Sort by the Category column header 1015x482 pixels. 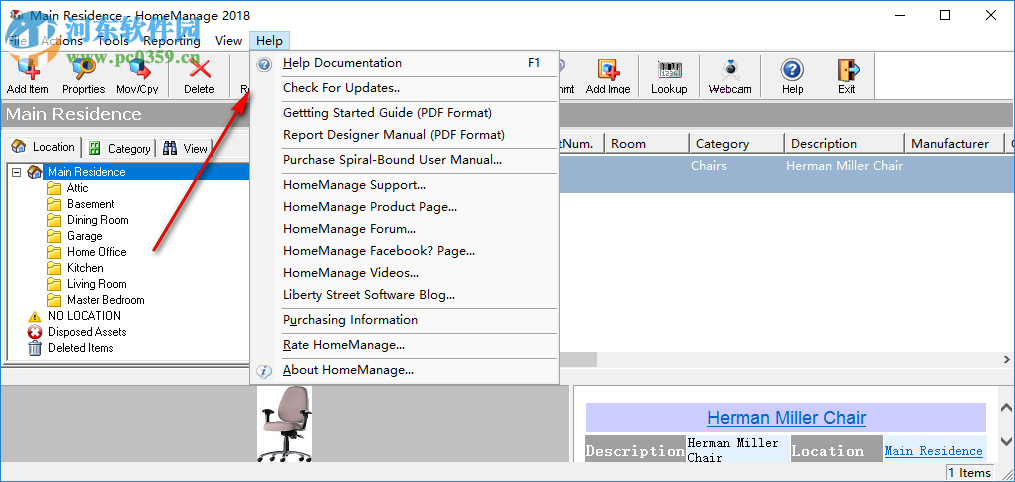737,144
